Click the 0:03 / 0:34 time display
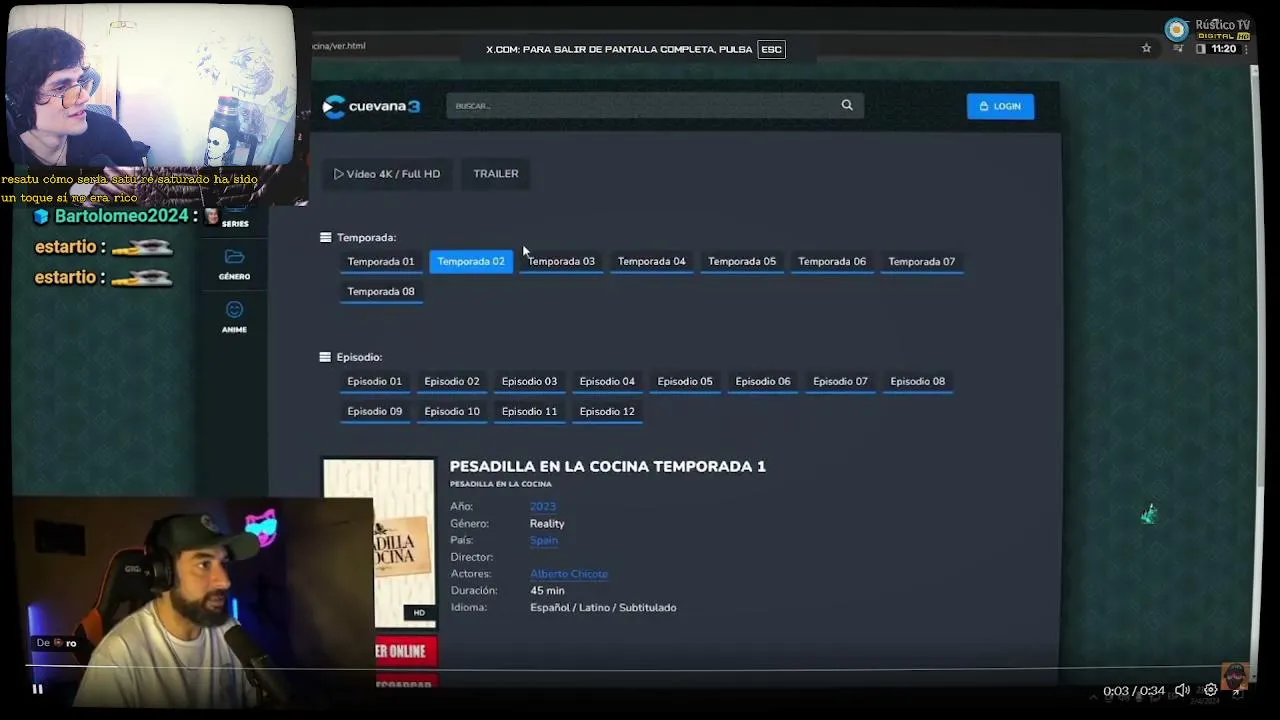Viewport: 1280px width, 720px height. pos(1134,691)
